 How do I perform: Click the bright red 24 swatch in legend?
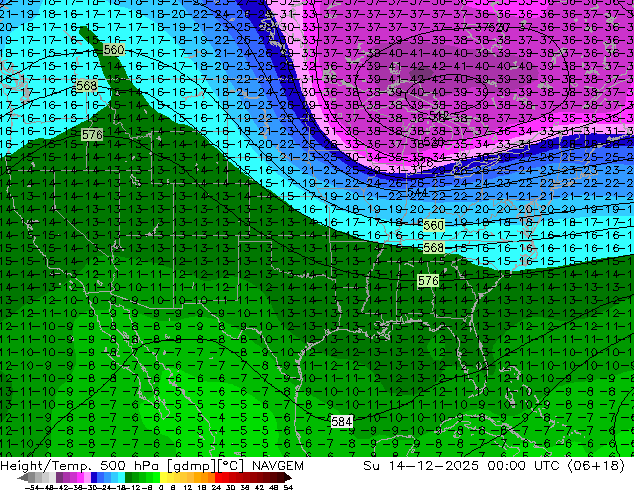218,477
